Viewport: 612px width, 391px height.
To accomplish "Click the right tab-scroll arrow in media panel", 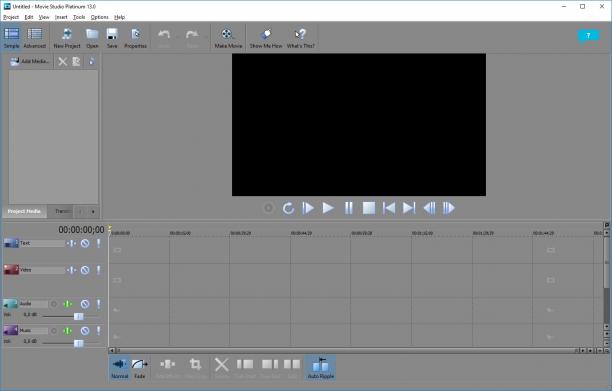I will [x=93, y=211].
